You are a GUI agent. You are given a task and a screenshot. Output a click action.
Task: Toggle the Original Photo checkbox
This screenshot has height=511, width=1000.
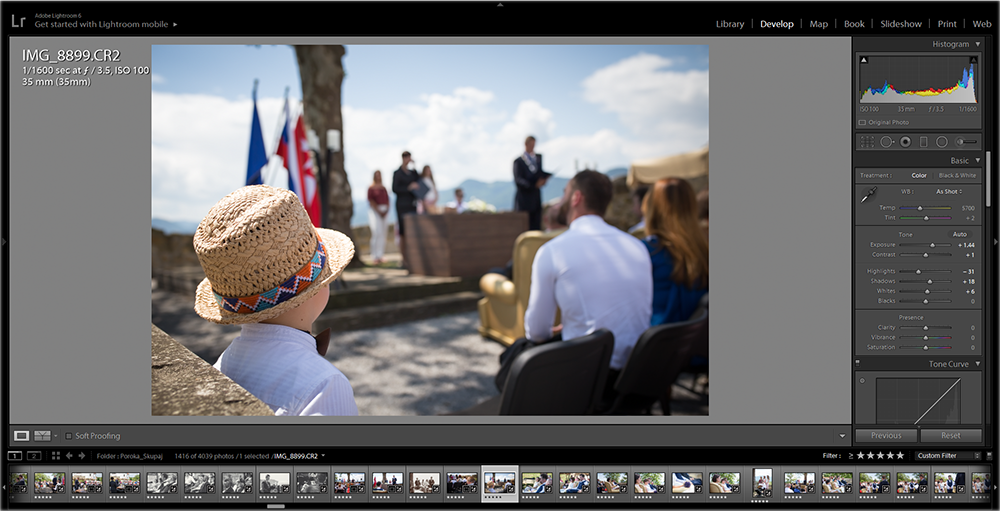[x=862, y=122]
